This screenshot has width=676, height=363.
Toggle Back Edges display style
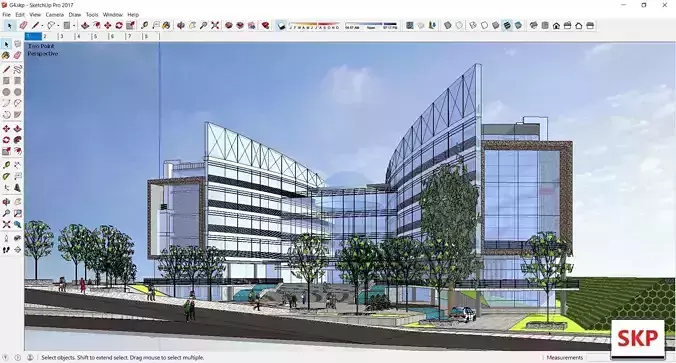coord(459,25)
